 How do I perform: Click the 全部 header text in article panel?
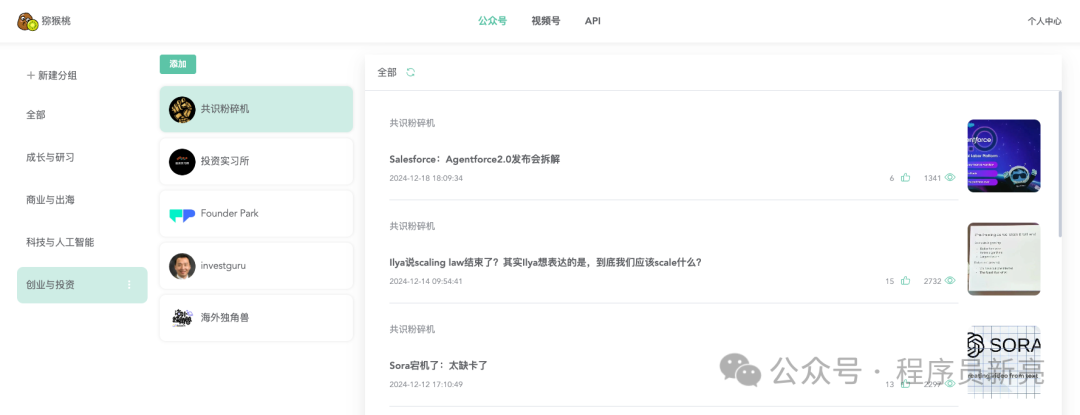click(x=387, y=72)
